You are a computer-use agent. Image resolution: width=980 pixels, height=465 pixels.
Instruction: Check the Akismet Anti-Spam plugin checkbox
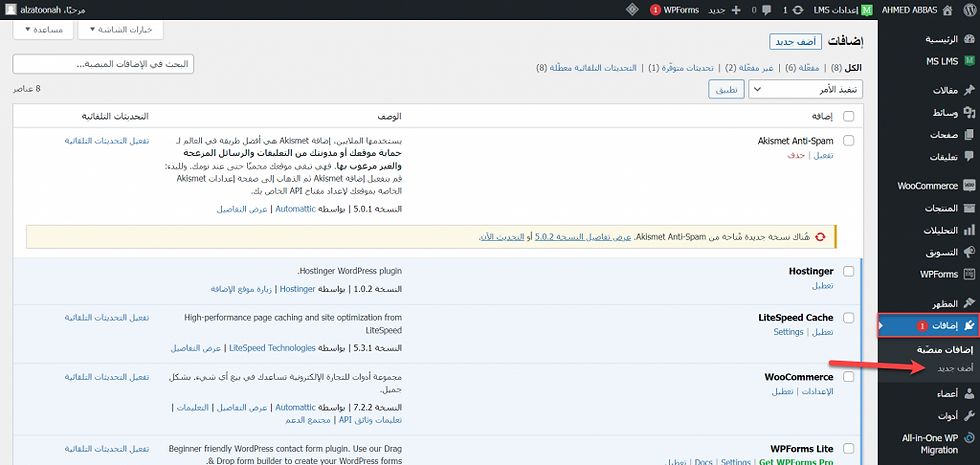(x=849, y=141)
